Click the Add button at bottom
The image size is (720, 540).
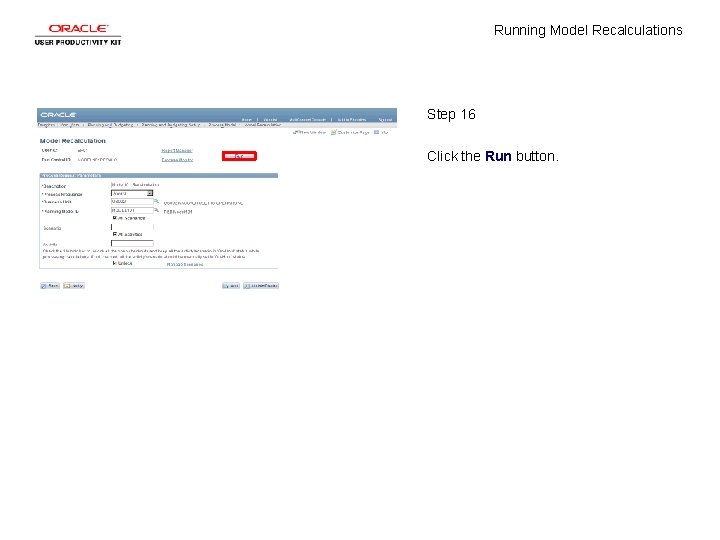(x=231, y=286)
